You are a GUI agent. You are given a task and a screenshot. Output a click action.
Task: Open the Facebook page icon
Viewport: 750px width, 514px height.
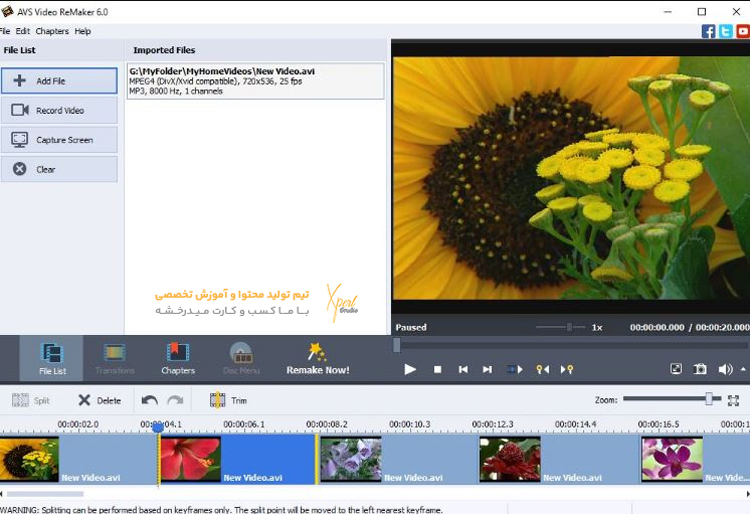[x=708, y=32]
